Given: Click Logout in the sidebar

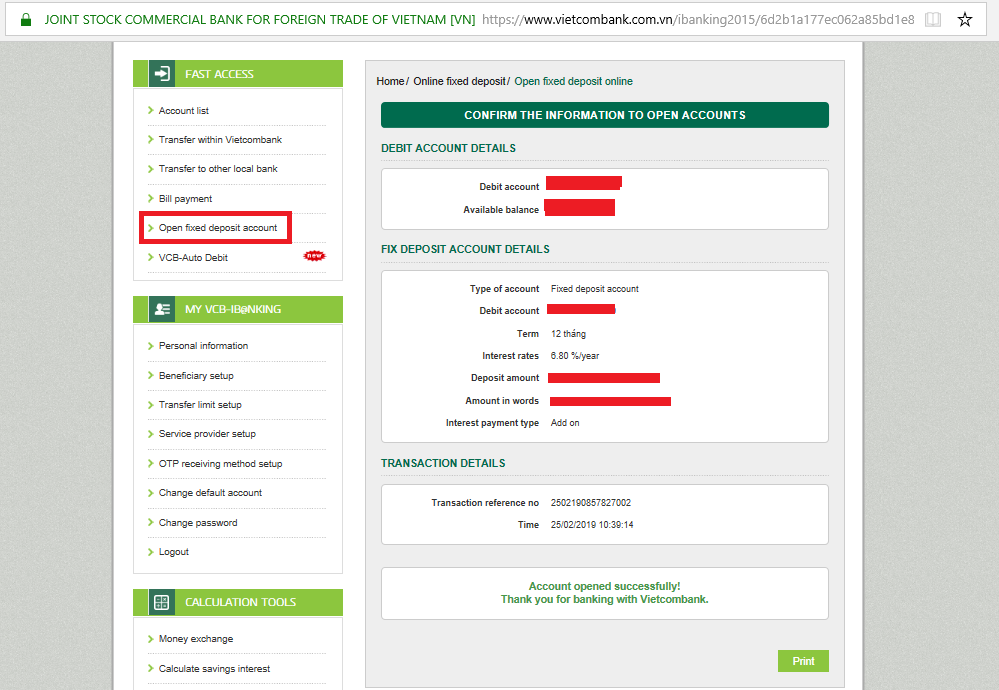Looking at the screenshot, I should 173,552.
